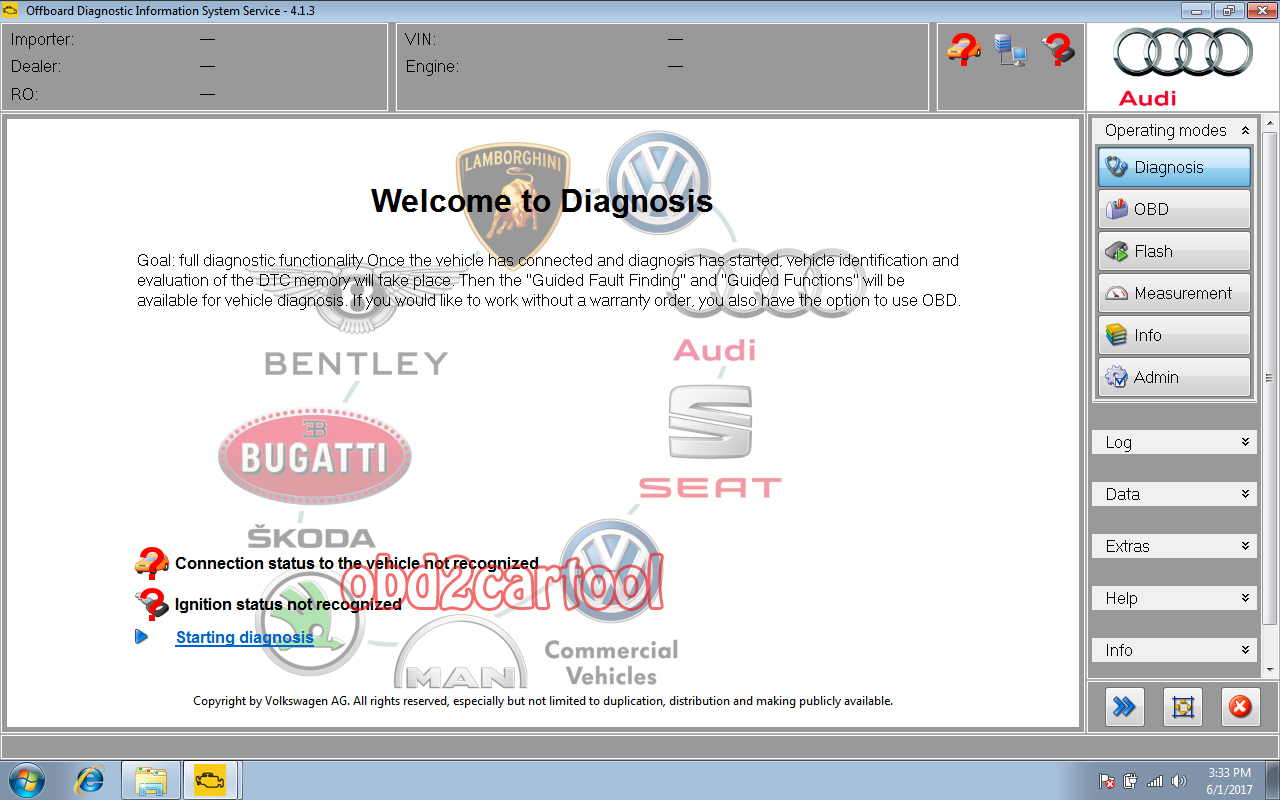Image resolution: width=1280 pixels, height=800 pixels.
Task: Click the server network connection icon
Action: (x=1010, y=50)
